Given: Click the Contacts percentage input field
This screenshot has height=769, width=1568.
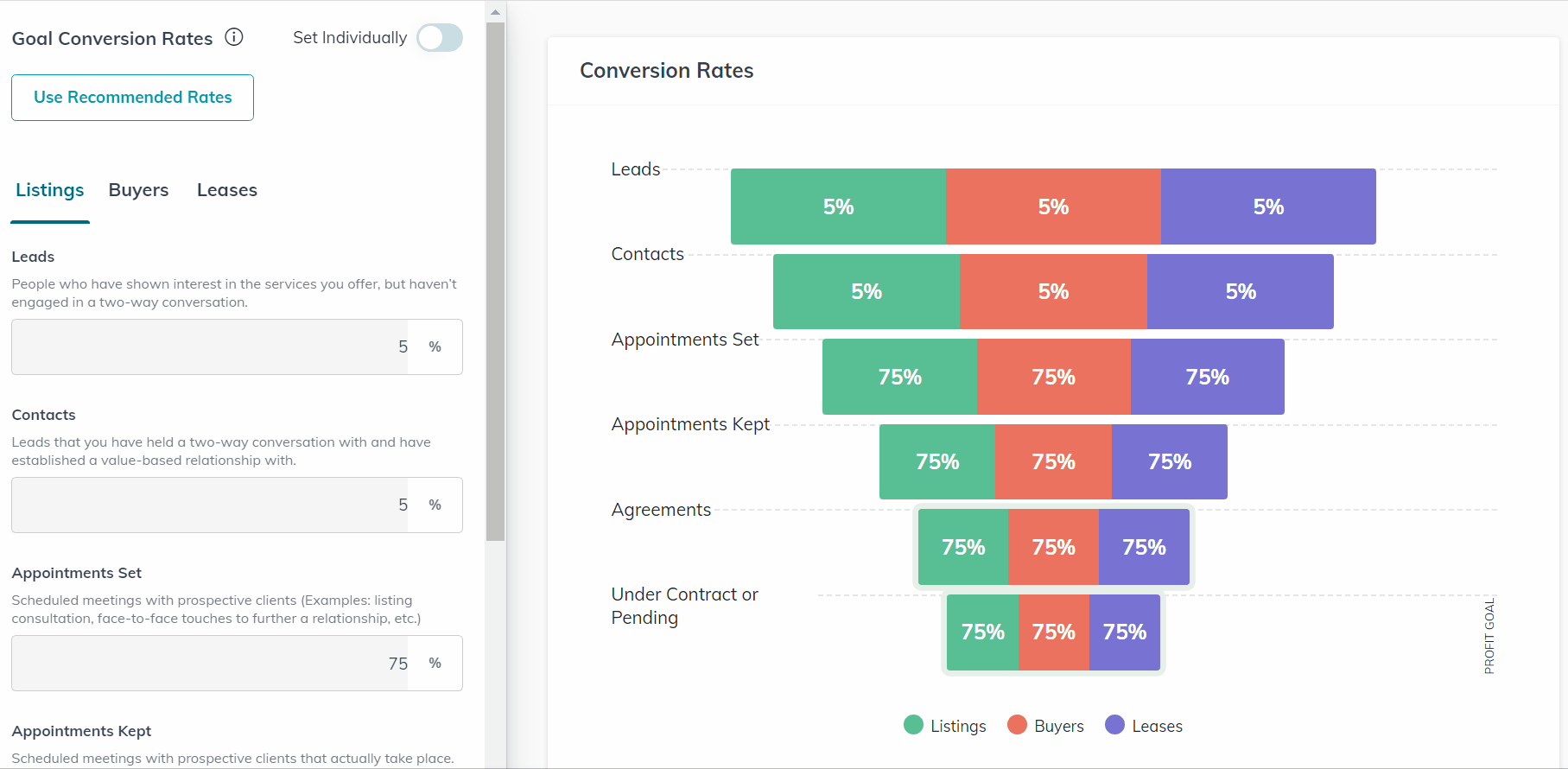Looking at the screenshot, I should coord(237,505).
